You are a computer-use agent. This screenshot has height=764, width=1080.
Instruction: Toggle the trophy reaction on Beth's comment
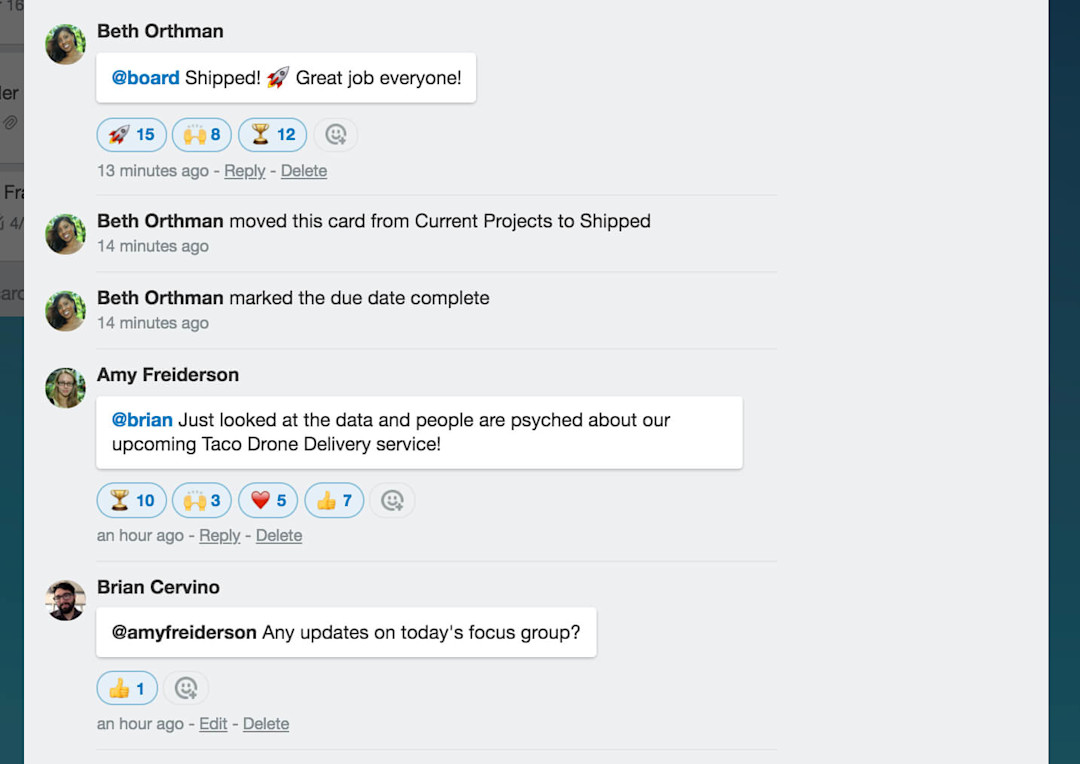[272, 134]
